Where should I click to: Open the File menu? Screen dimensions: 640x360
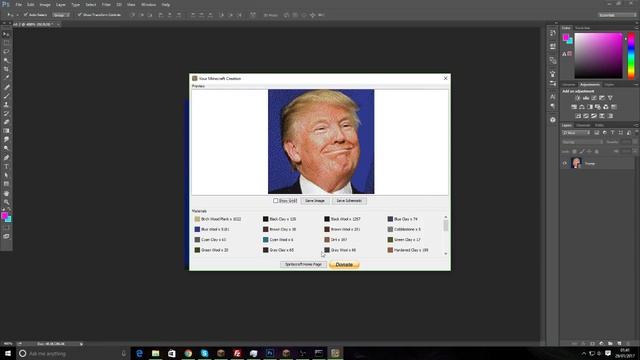[18, 4]
